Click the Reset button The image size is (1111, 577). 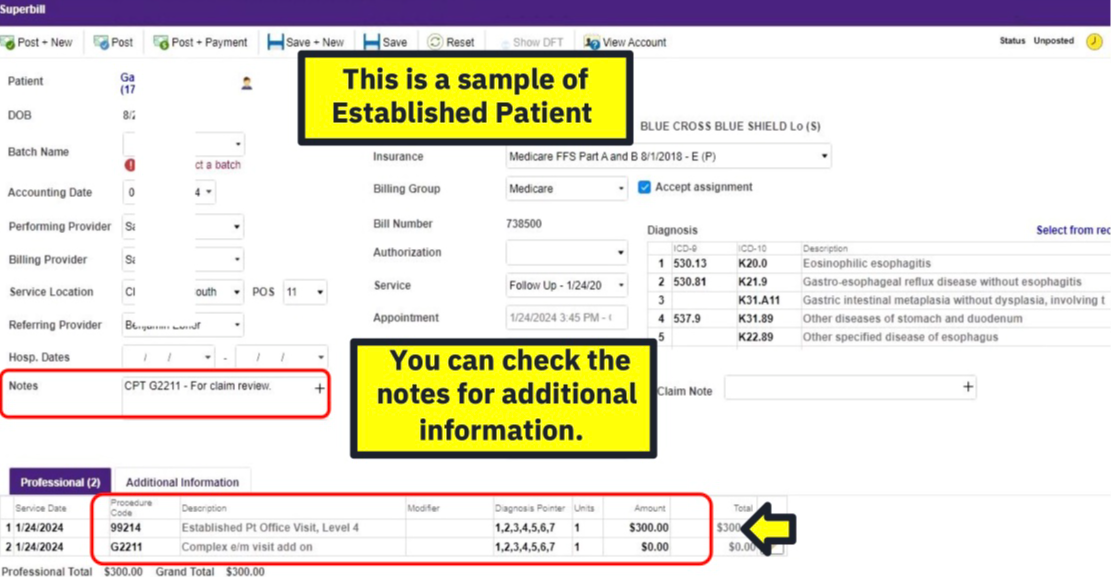pyautogui.click(x=451, y=43)
